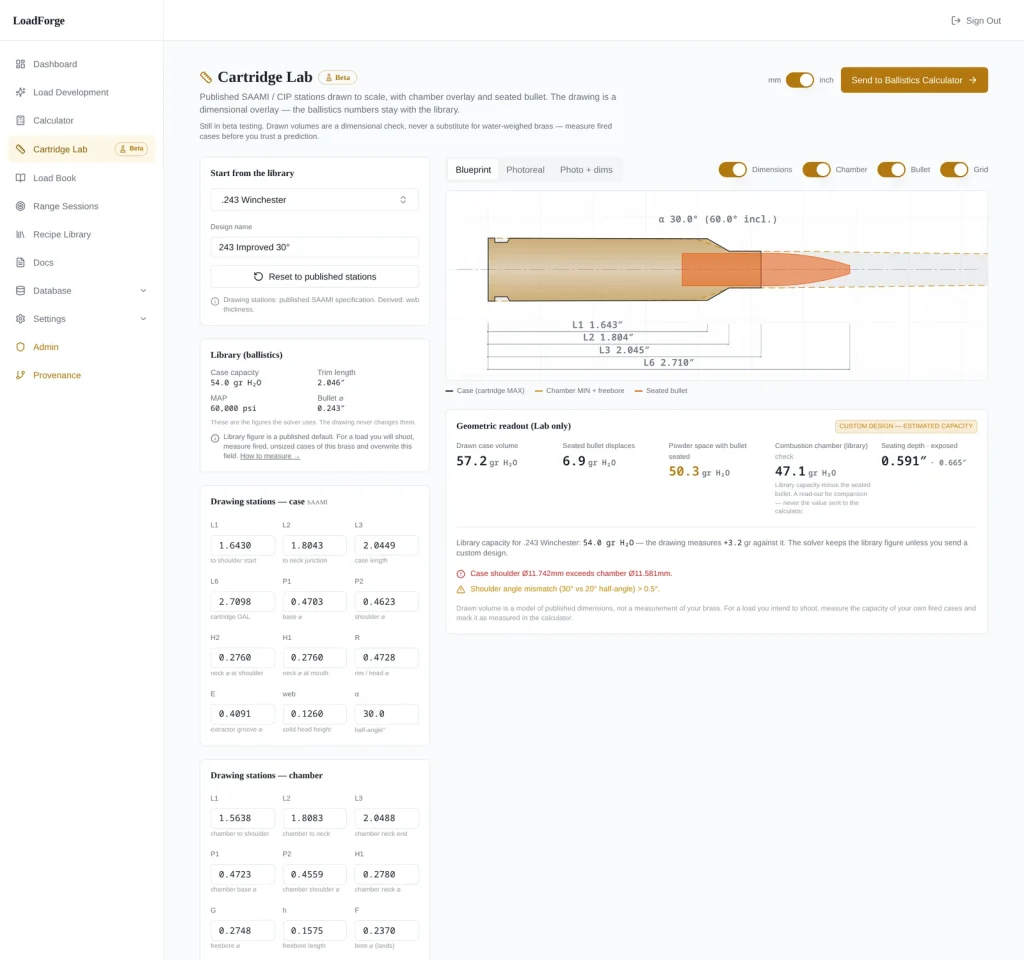The height and width of the screenshot is (960, 1024).
Task: Click the Dashboard grid icon
Action: click(20, 64)
